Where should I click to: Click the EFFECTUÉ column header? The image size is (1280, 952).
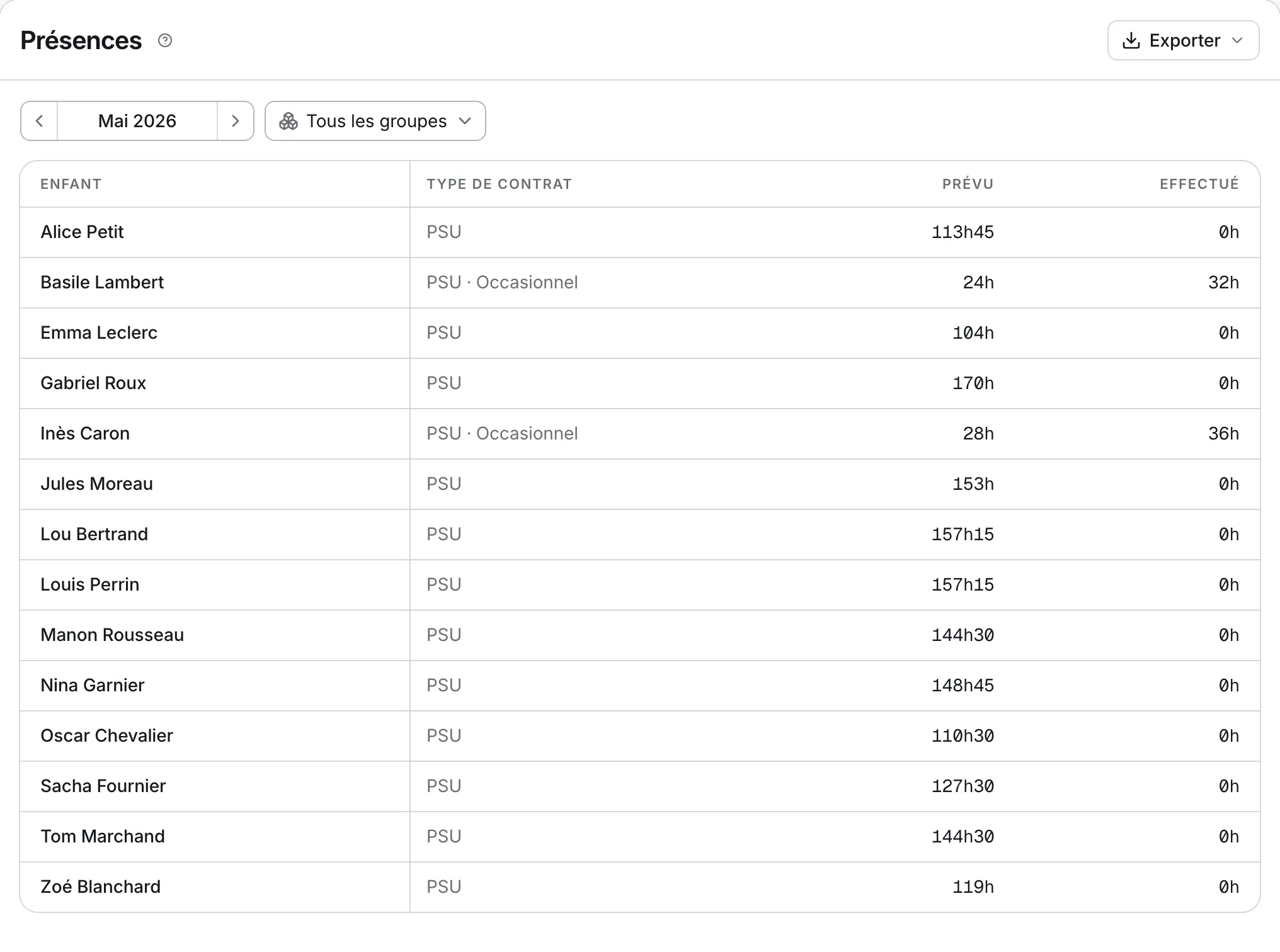tap(1199, 184)
